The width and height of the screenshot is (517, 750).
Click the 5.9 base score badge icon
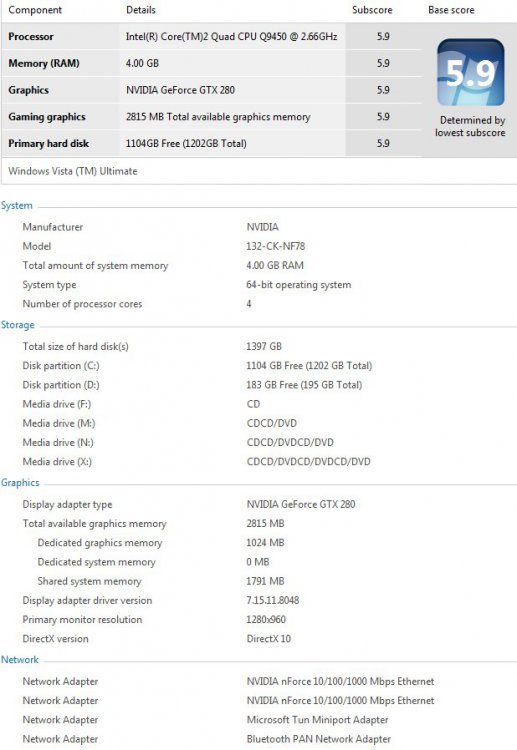(x=471, y=73)
